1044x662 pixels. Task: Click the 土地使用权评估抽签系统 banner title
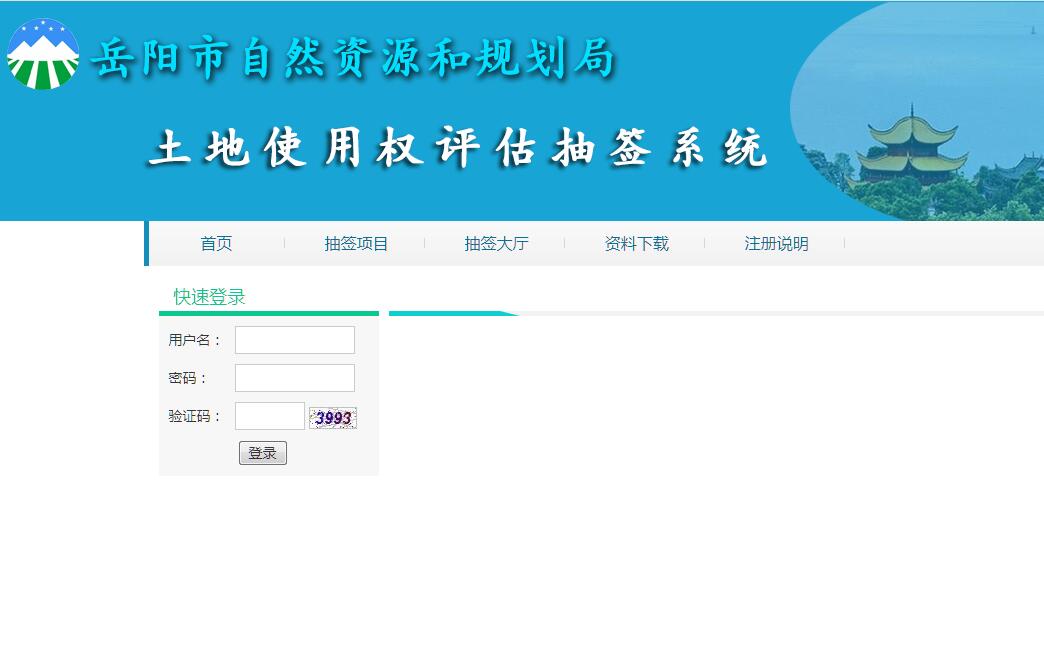tap(457, 149)
